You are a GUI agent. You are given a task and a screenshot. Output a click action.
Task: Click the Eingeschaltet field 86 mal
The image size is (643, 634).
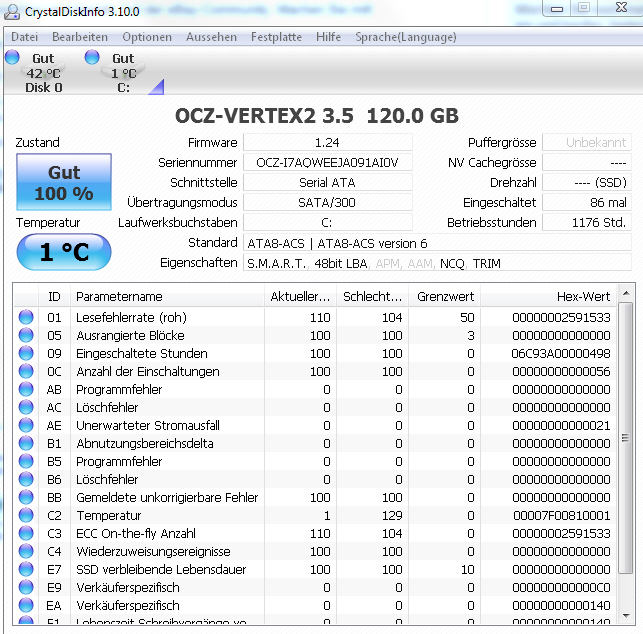(587, 202)
